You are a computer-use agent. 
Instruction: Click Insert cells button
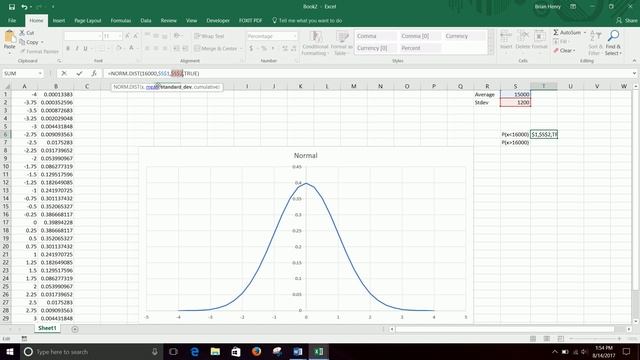[506, 40]
